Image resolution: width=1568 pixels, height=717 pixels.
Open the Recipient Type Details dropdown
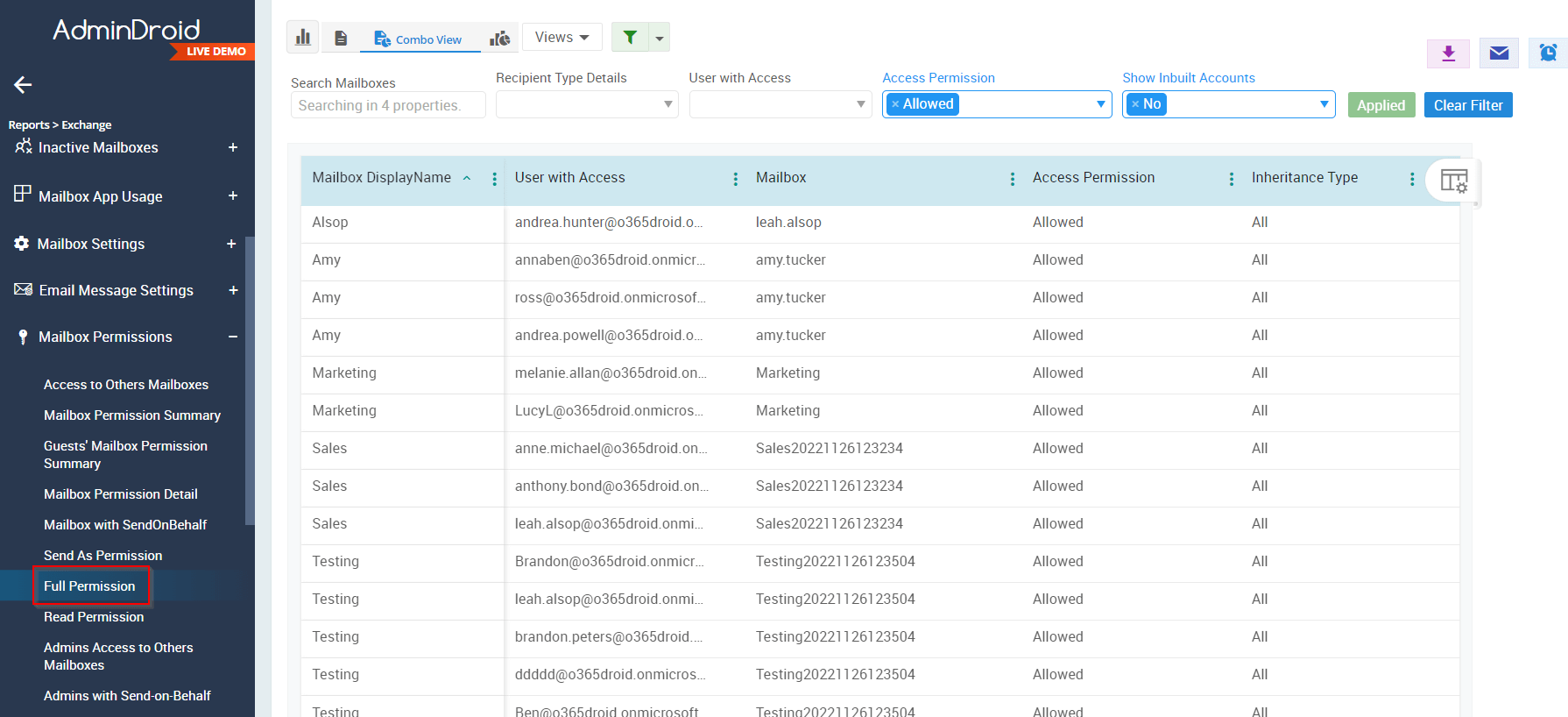(586, 104)
